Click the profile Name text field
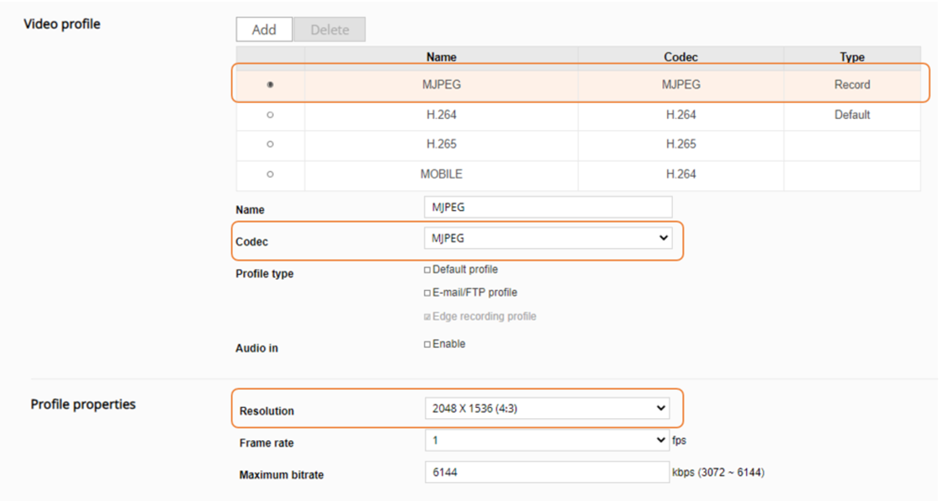The image size is (940, 501). (548, 207)
